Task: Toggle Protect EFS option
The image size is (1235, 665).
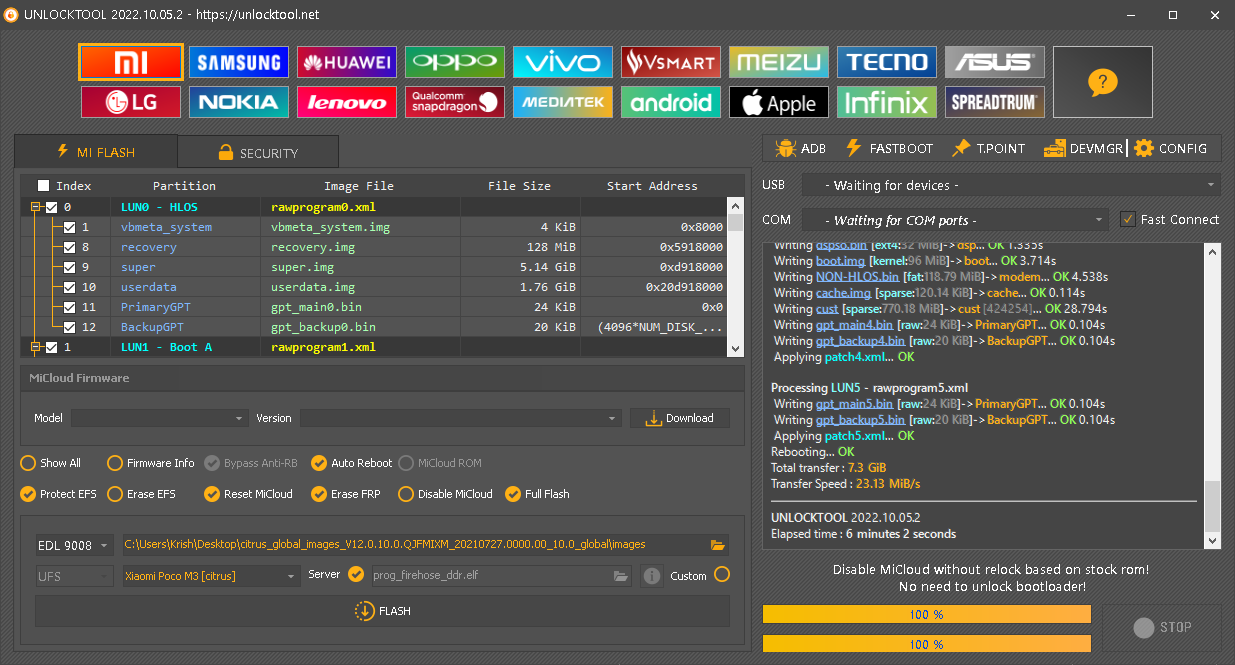Action: (28, 494)
